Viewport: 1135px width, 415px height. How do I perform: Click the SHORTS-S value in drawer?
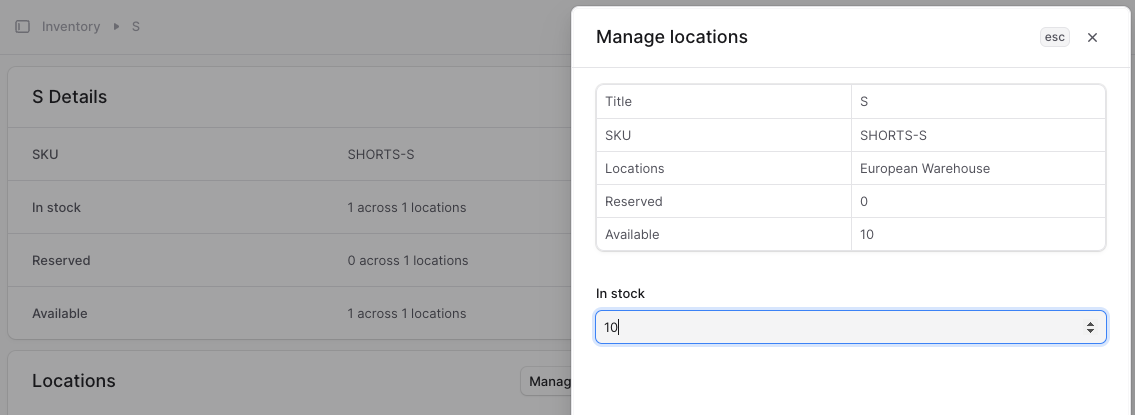893,135
